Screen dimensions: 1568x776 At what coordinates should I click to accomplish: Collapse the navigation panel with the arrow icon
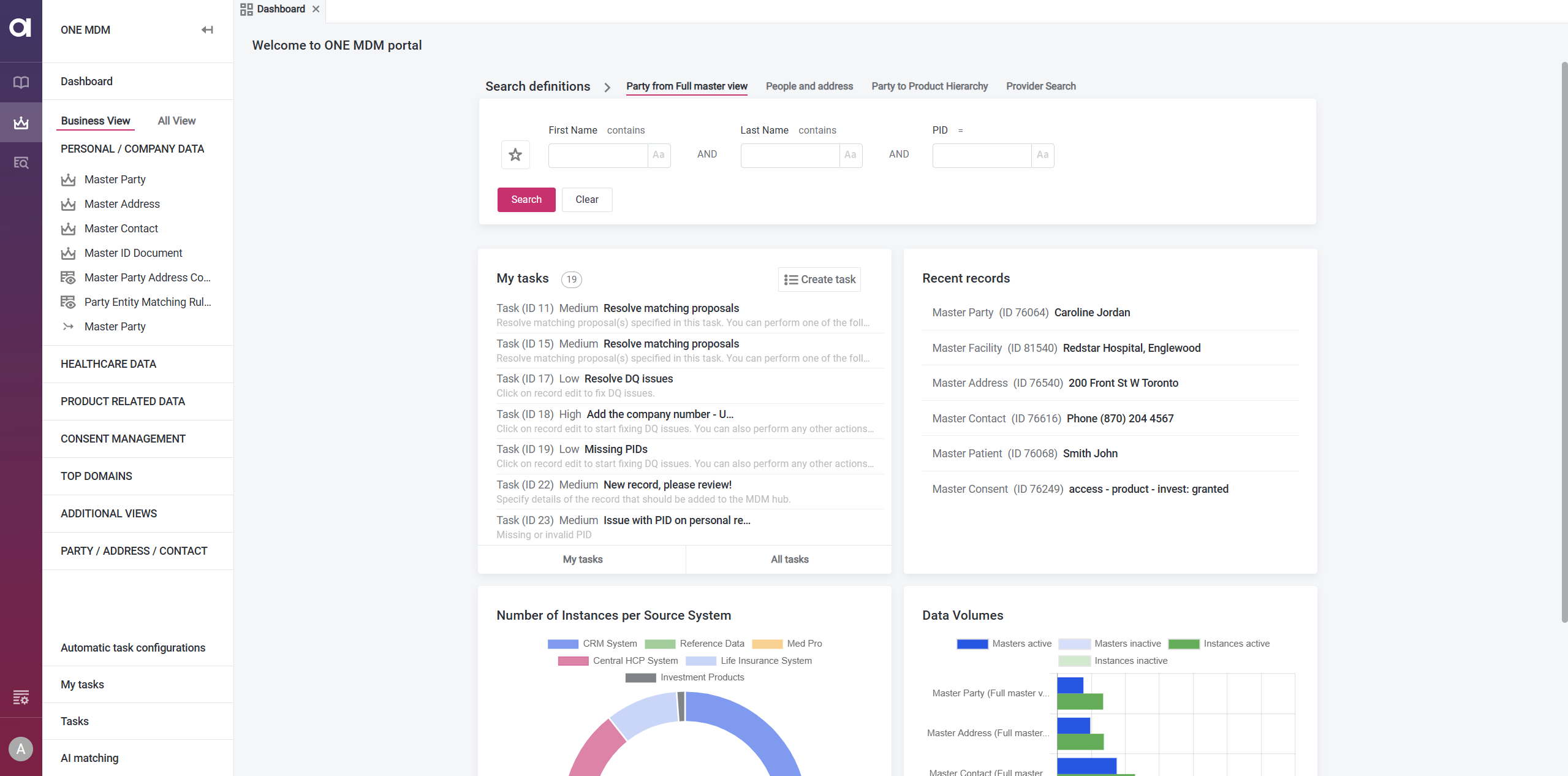tap(207, 29)
